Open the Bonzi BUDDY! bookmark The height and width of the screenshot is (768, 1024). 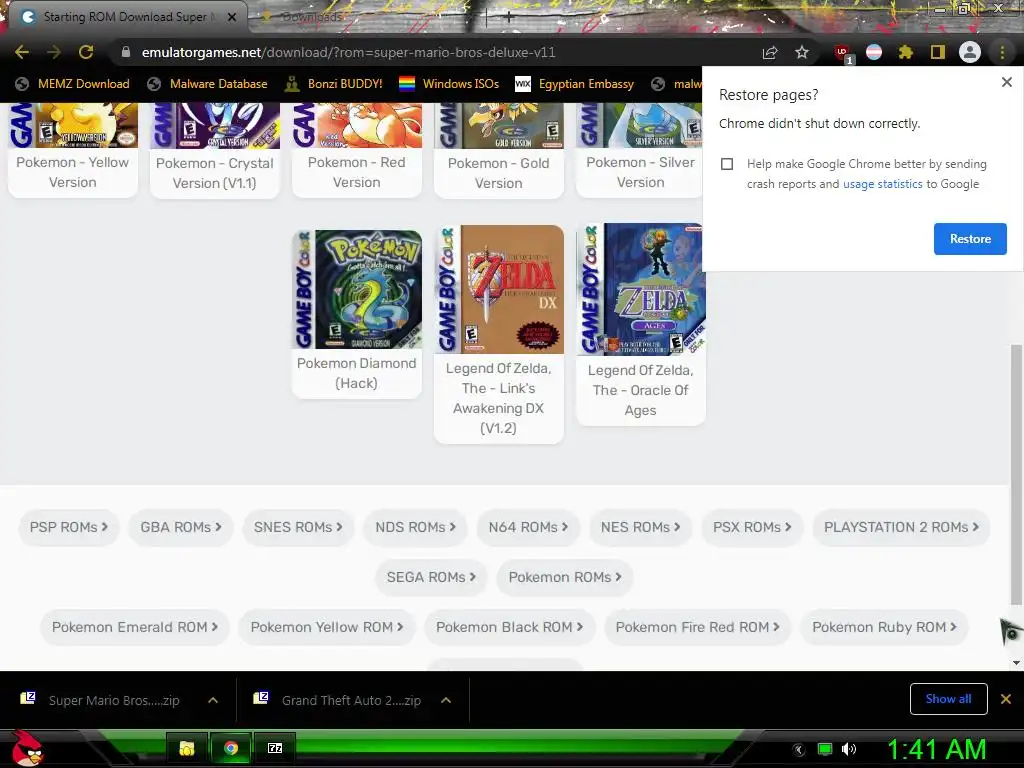(334, 84)
